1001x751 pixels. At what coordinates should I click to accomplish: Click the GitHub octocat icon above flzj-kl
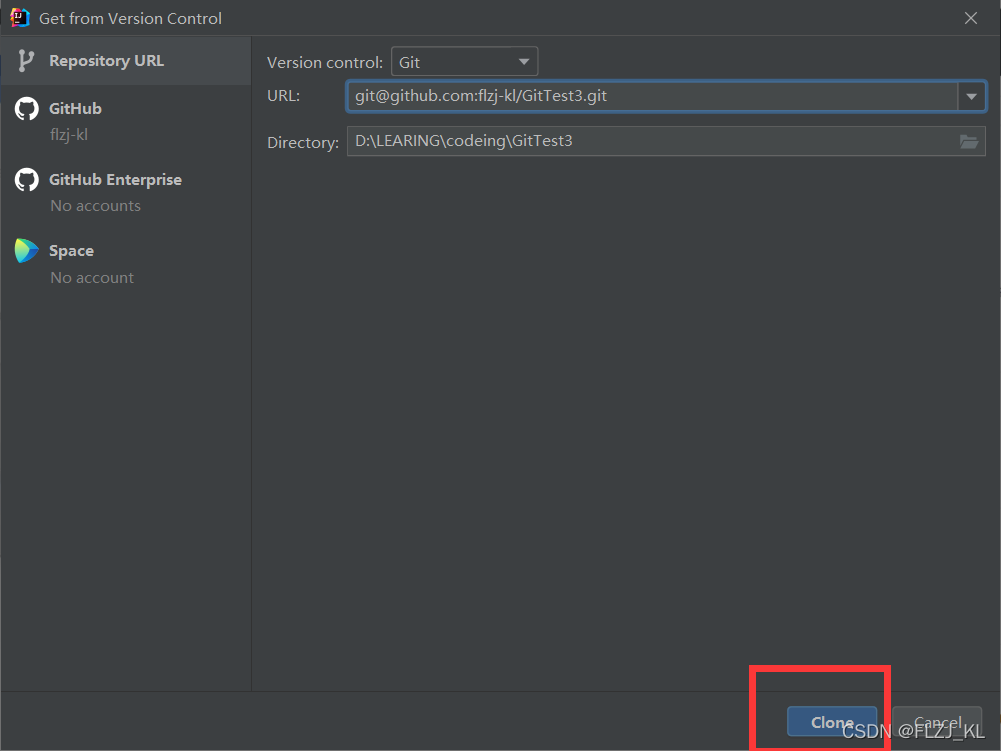point(27,109)
